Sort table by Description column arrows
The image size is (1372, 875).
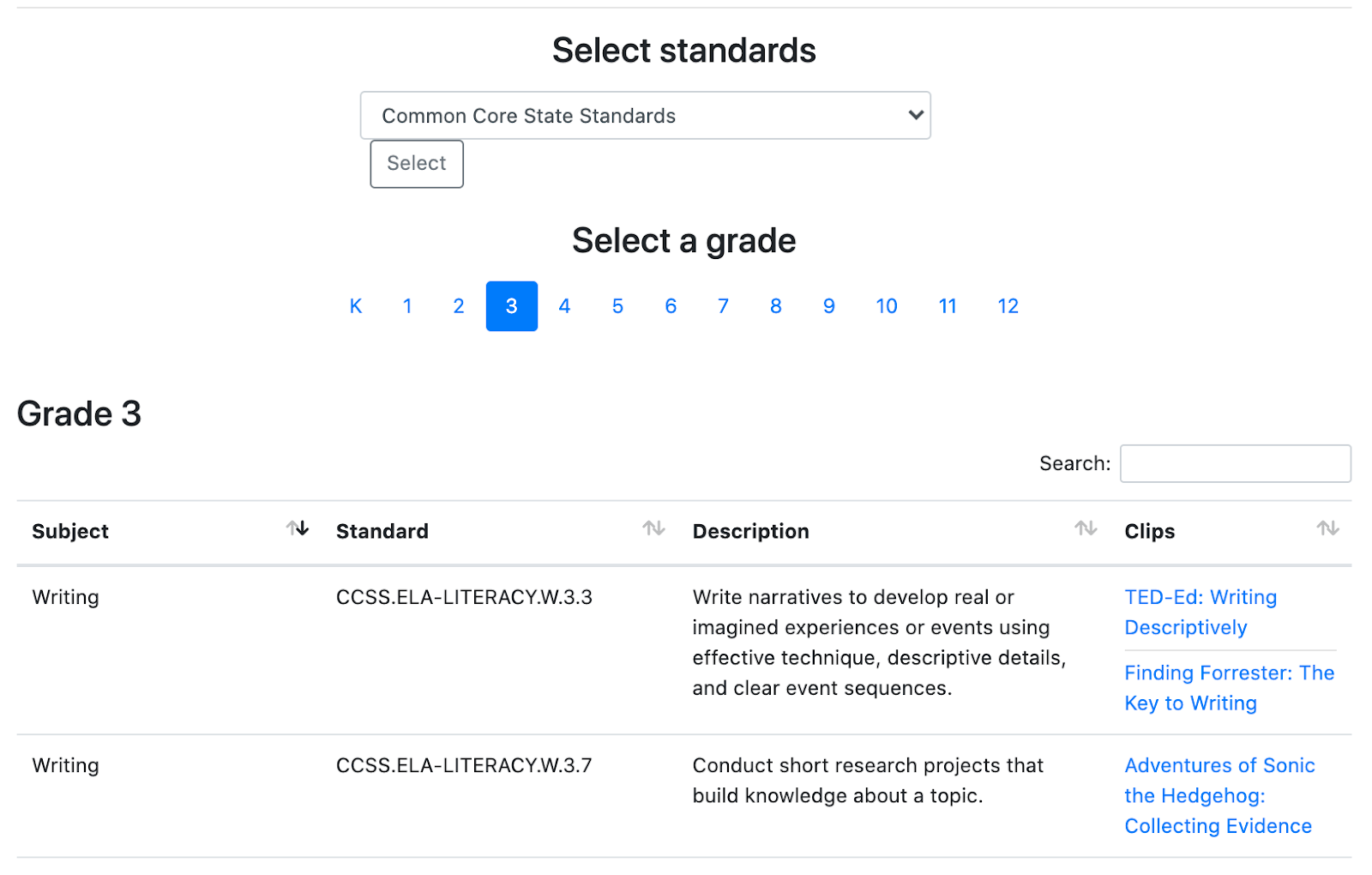click(1086, 528)
